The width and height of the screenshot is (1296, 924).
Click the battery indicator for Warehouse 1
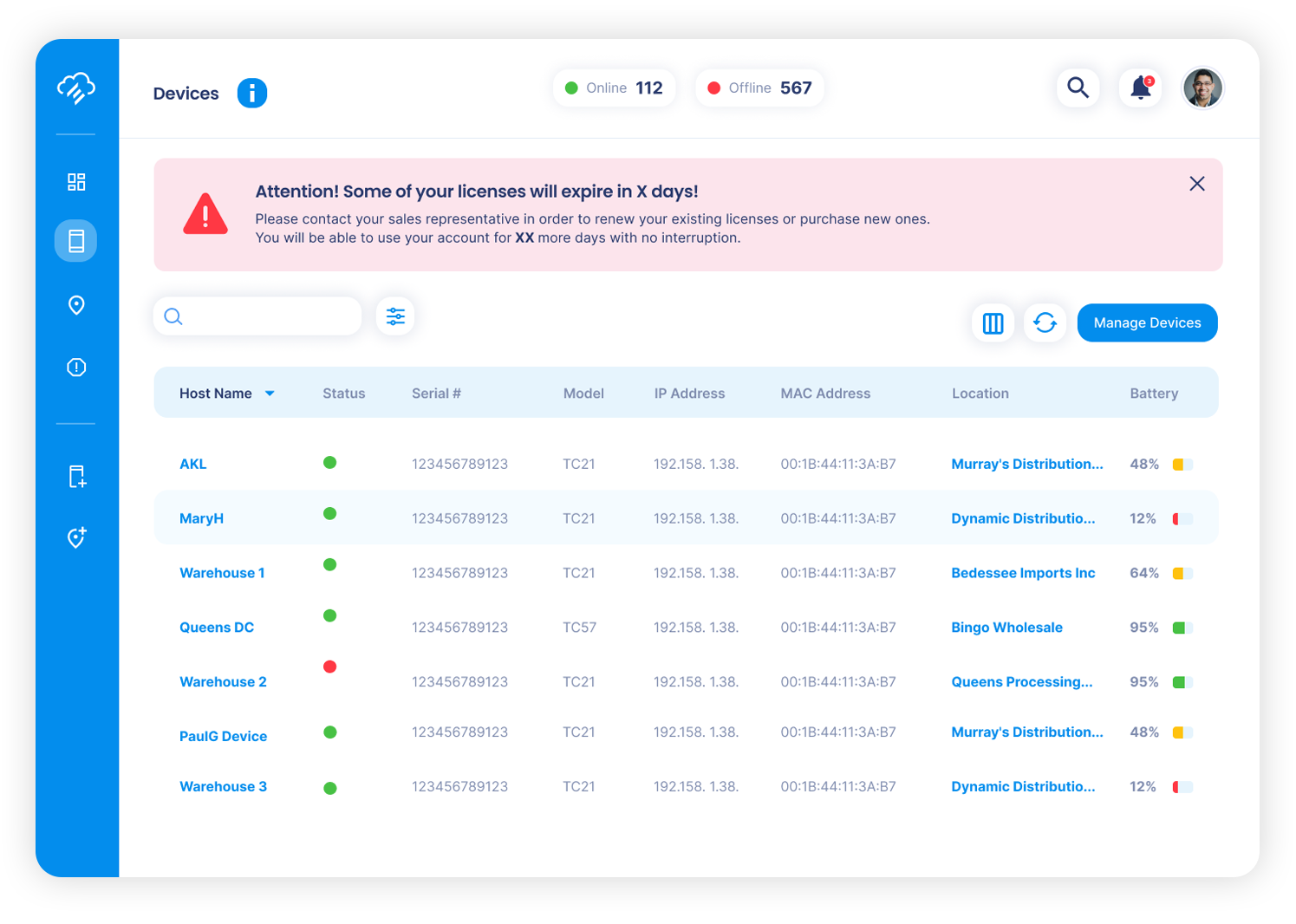tap(1182, 573)
